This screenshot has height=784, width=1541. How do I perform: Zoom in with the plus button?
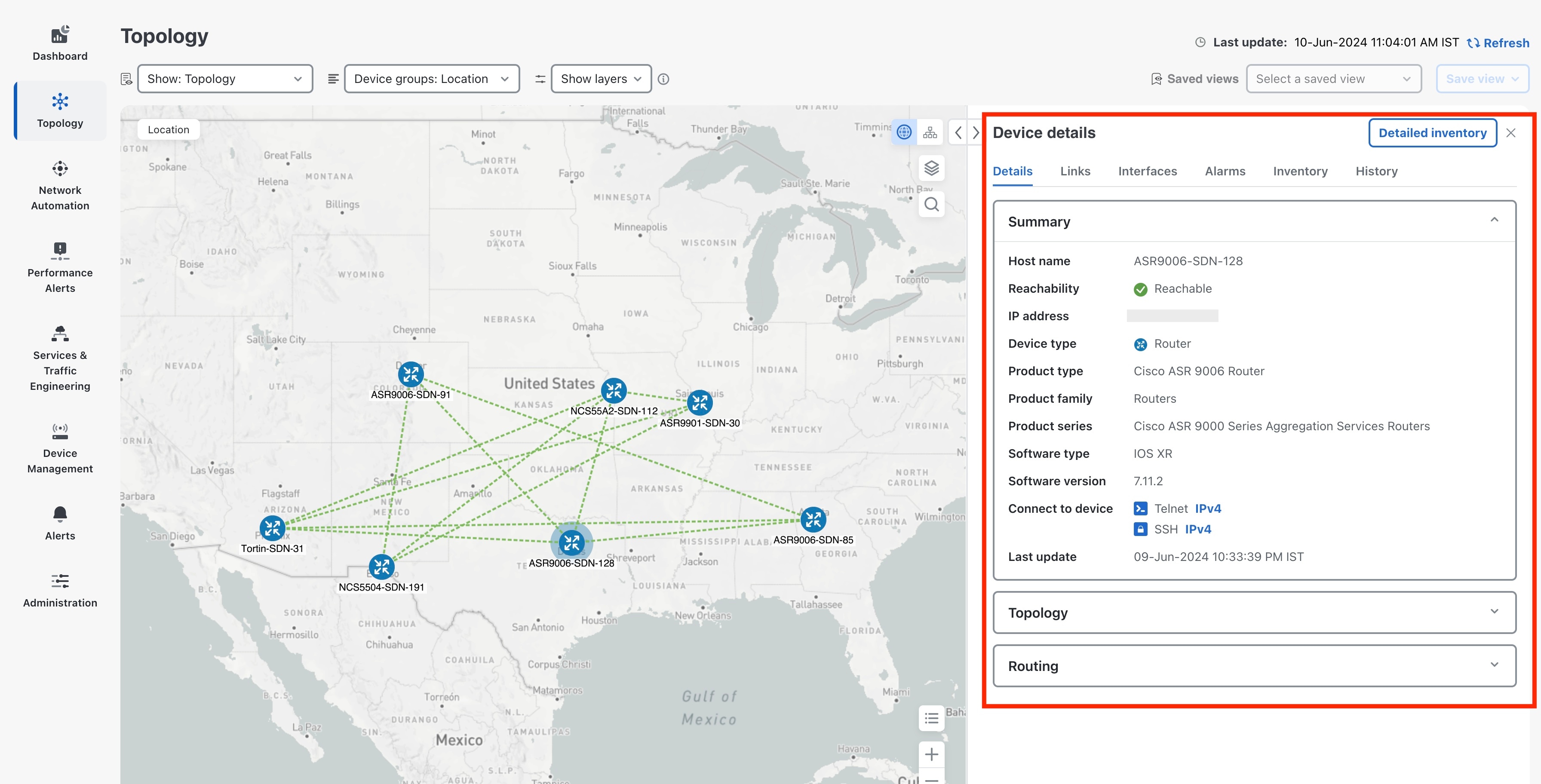tap(931, 755)
